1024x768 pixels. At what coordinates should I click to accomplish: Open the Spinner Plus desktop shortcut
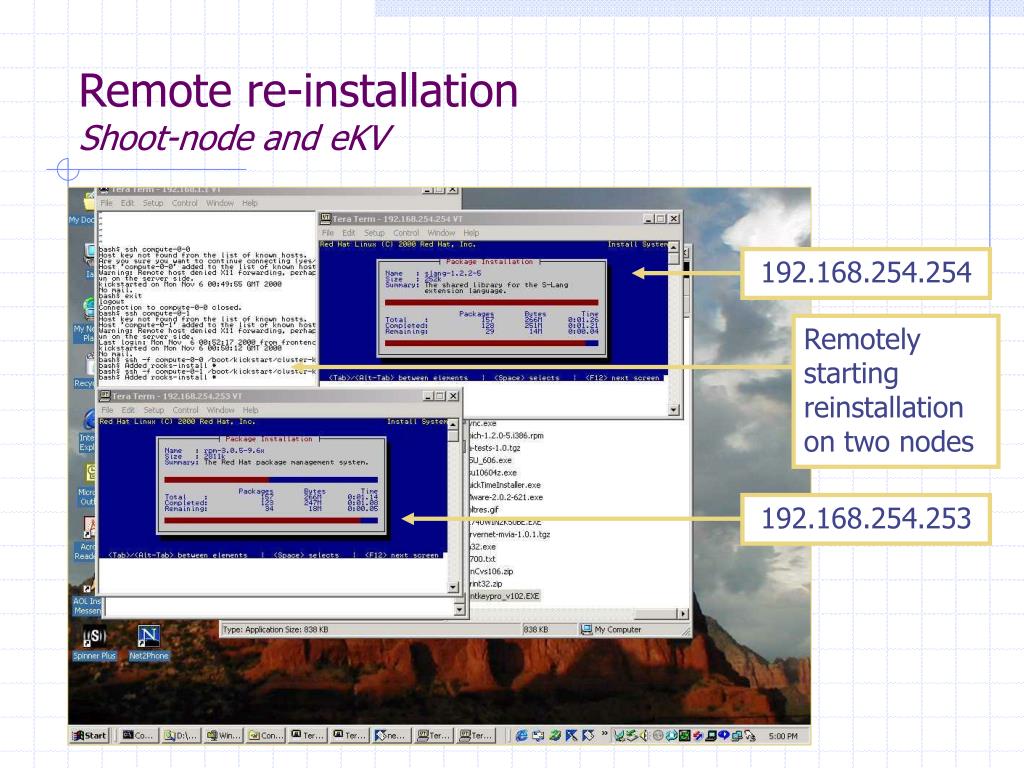(94, 642)
